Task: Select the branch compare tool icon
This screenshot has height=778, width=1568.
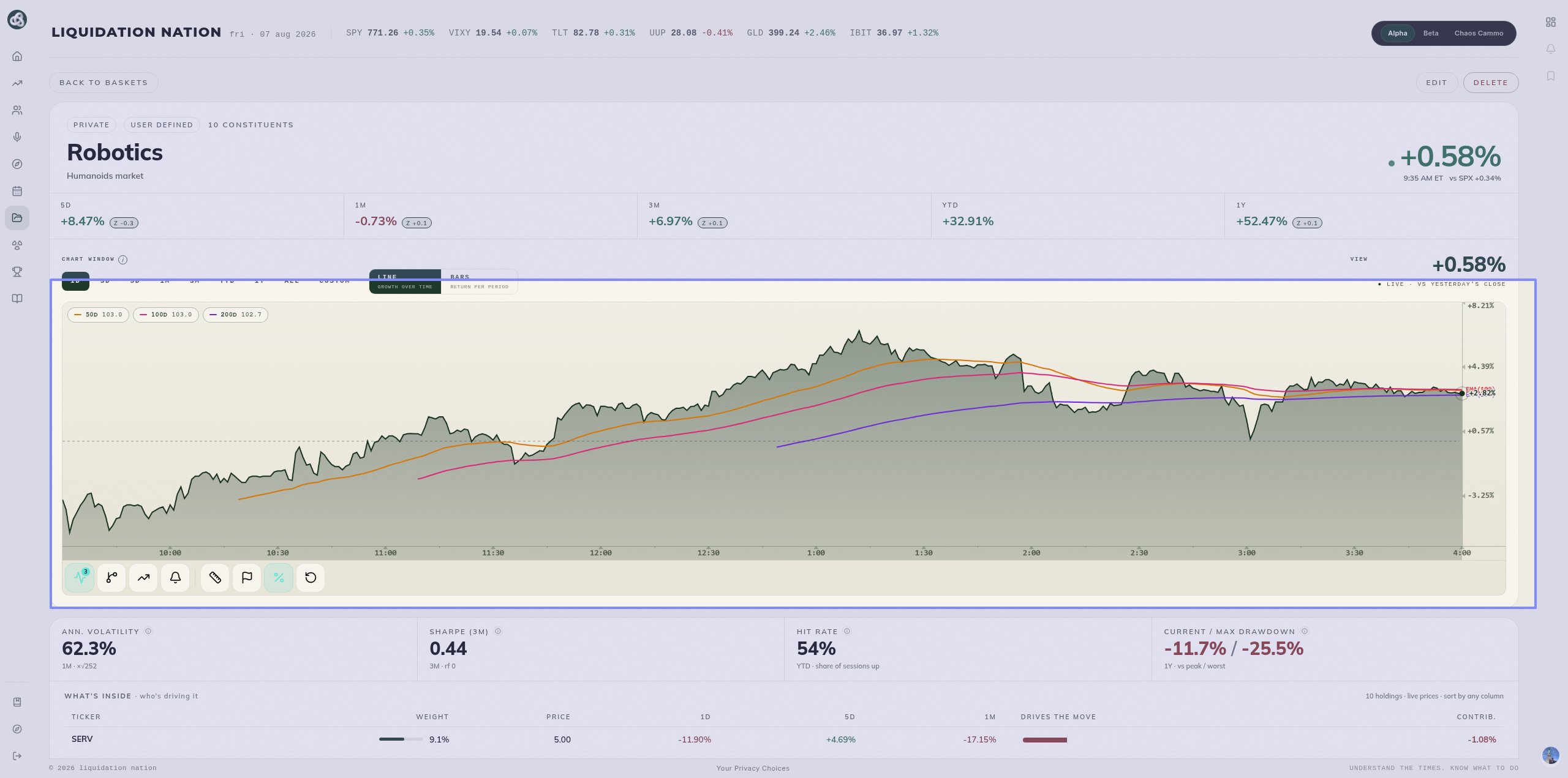Action: [x=111, y=577]
